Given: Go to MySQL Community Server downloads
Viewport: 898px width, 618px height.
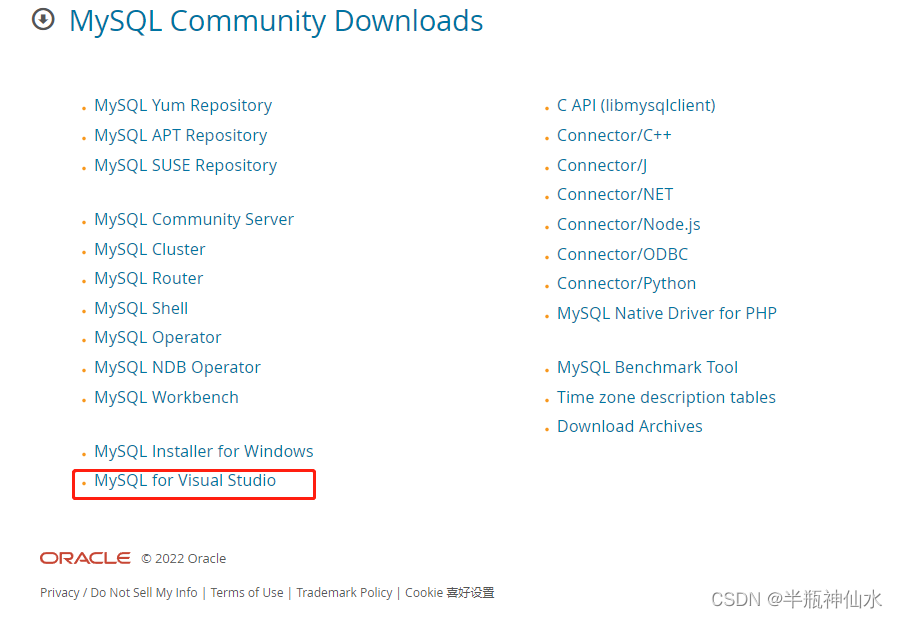Looking at the screenshot, I should click(x=194, y=219).
